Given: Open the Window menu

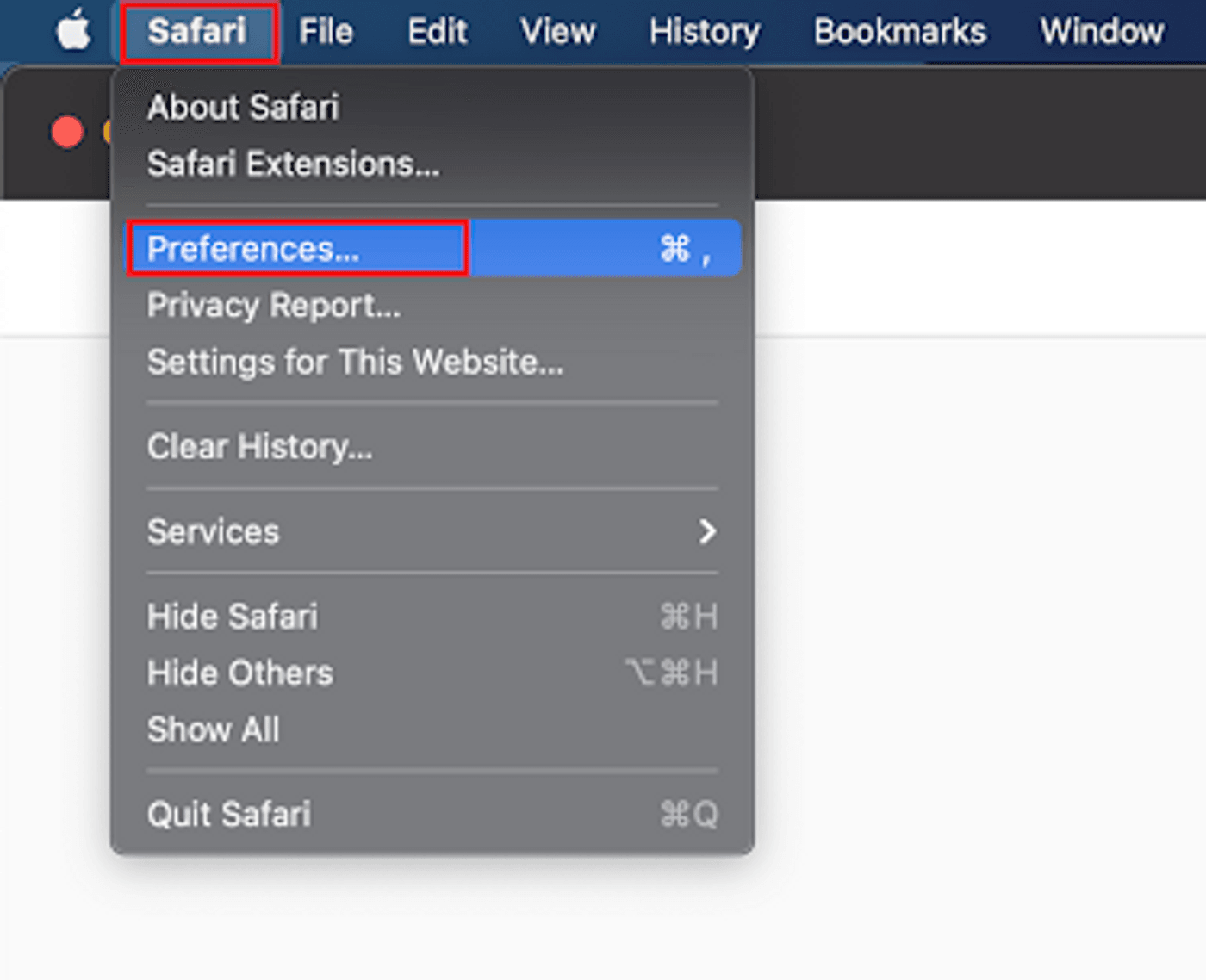Looking at the screenshot, I should [x=1101, y=31].
